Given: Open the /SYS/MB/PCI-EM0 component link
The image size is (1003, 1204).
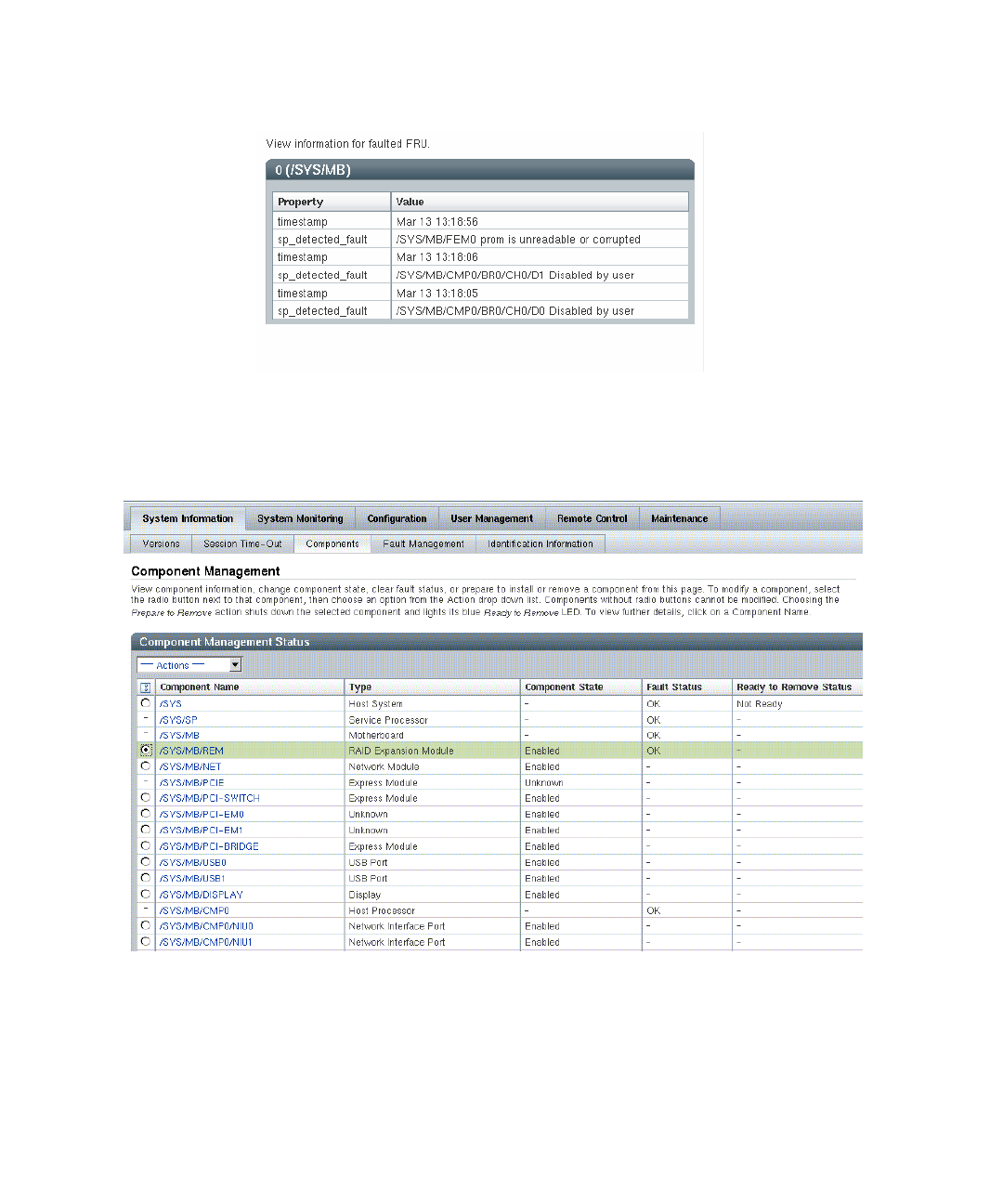Looking at the screenshot, I should (x=201, y=815).
